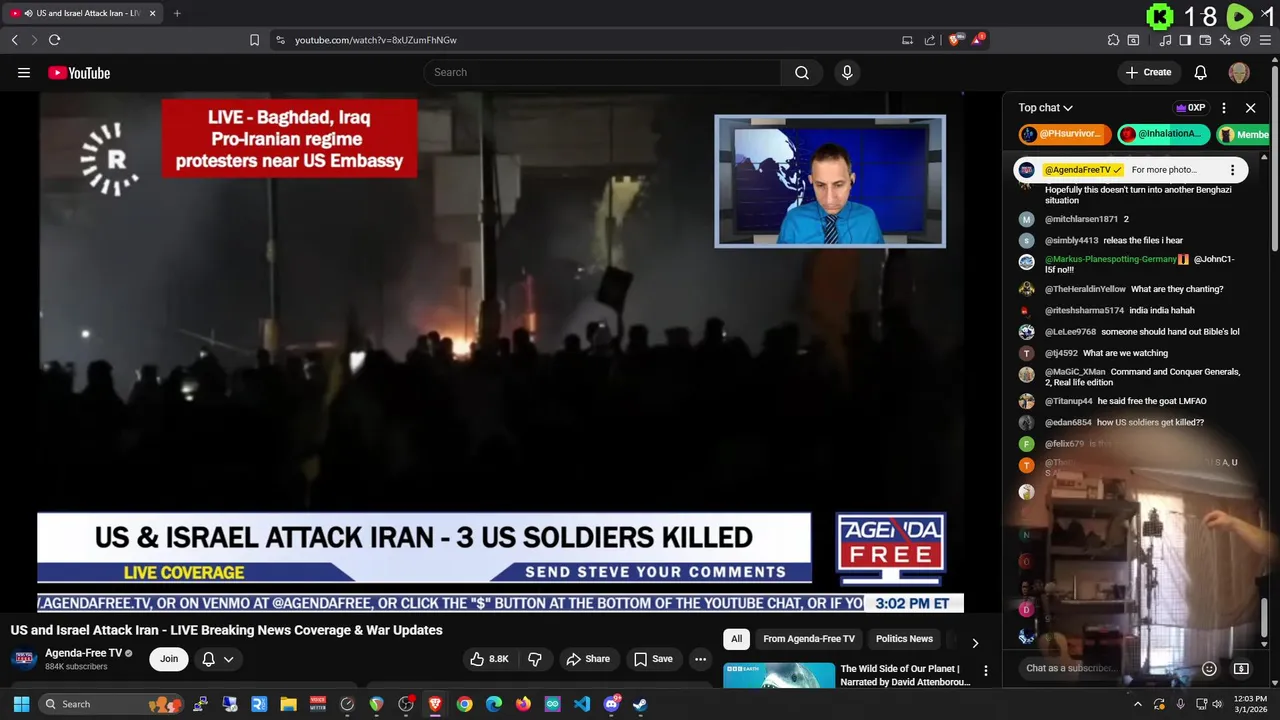Open the YouTube guide hamburger menu
1280x720 pixels.
pyautogui.click(x=24, y=72)
